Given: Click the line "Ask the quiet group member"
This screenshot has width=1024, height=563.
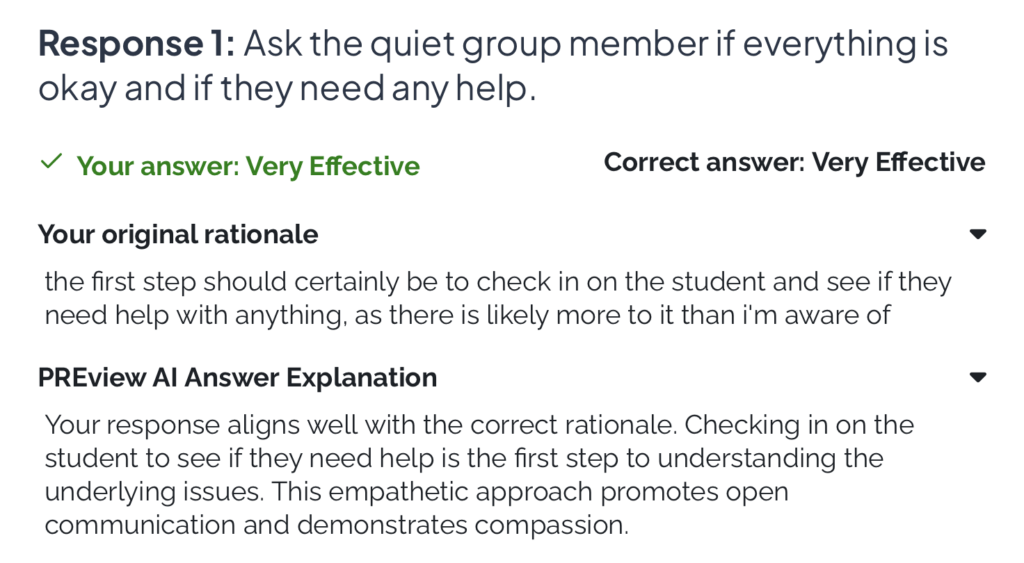Looking at the screenshot, I should tap(595, 45).
